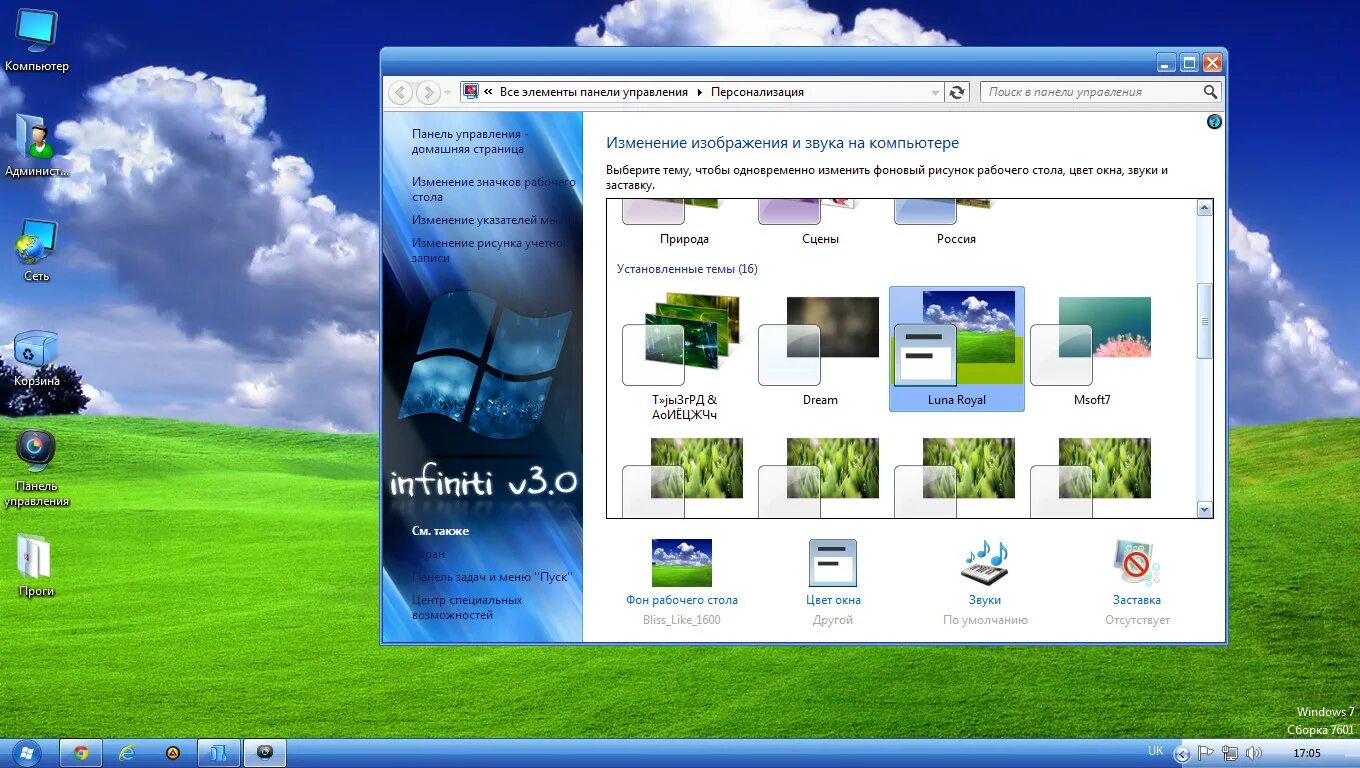Click the Фон рабочего стола wallpaper icon
This screenshot has width=1360, height=768.
pos(682,563)
